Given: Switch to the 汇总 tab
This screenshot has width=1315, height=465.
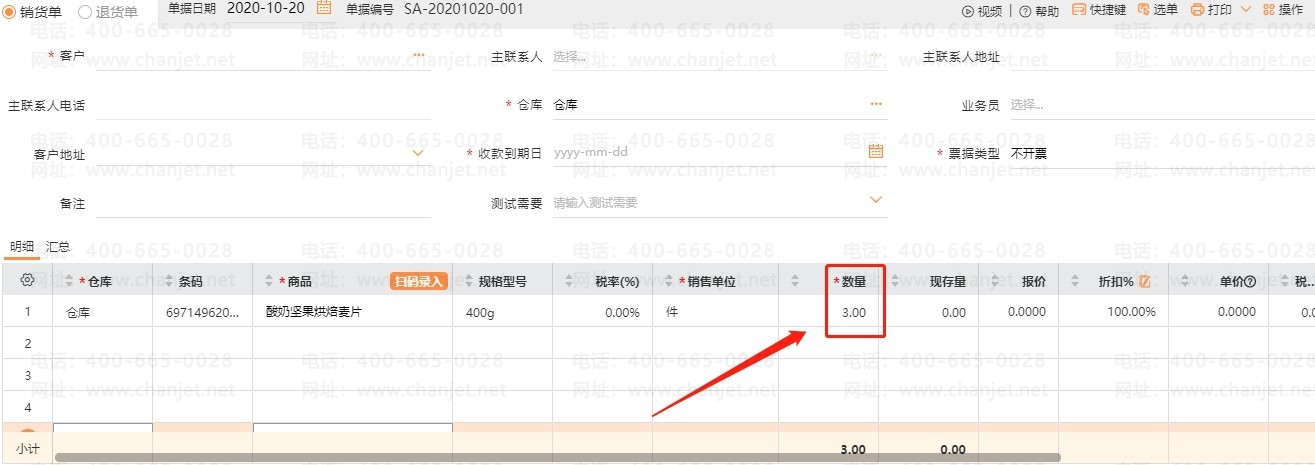Looking at the screenshot, I should coord(58,246).
